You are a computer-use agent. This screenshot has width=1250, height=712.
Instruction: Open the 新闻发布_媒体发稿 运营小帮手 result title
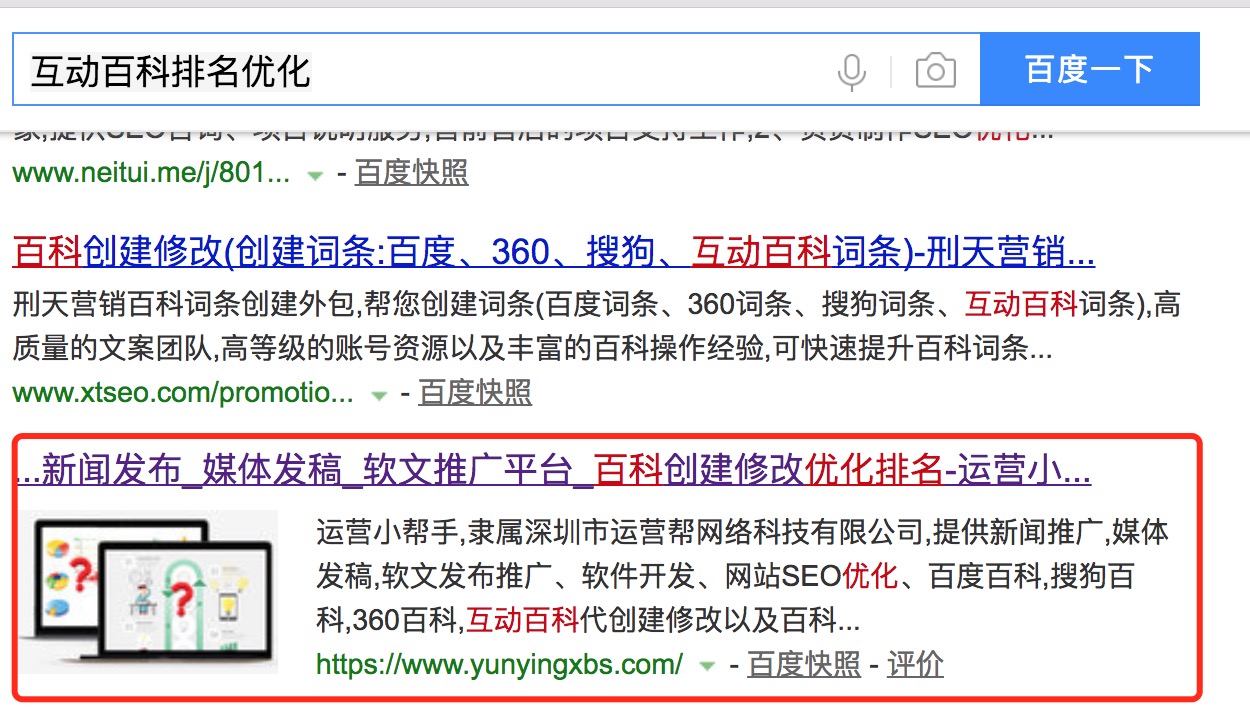pos(553,469)
